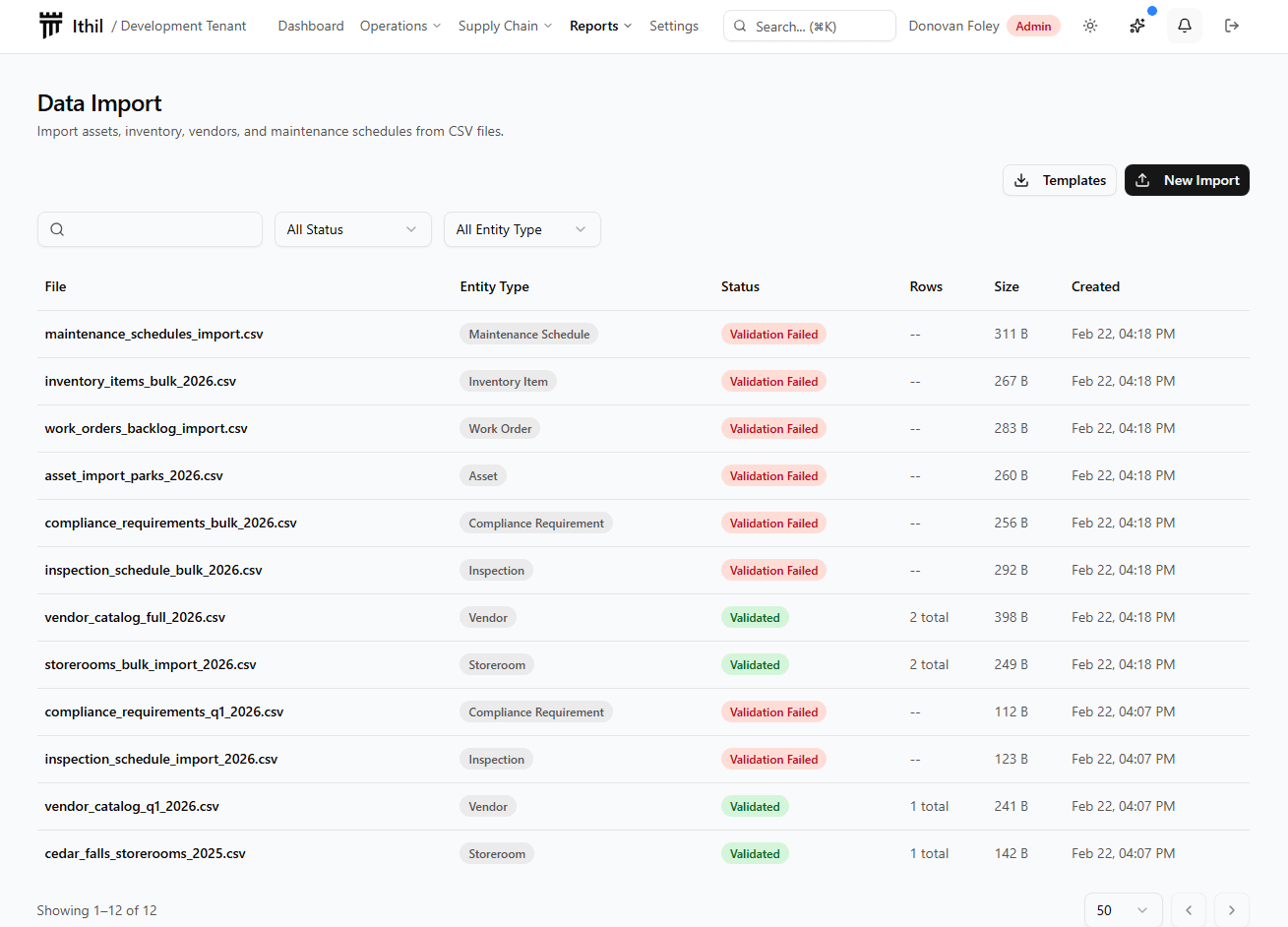Click the New Import button
This screenshot has height=927, width=1288.
click(x=1187, y=180)
